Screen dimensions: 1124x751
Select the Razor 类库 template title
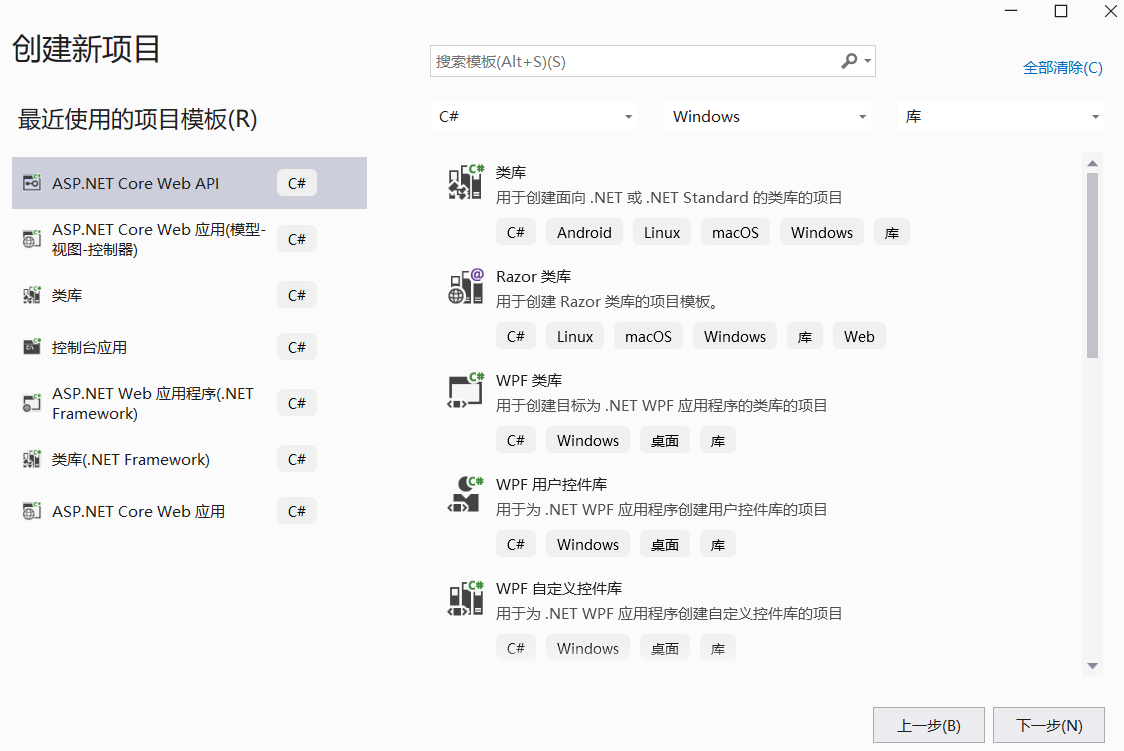(x=533, y=277)
